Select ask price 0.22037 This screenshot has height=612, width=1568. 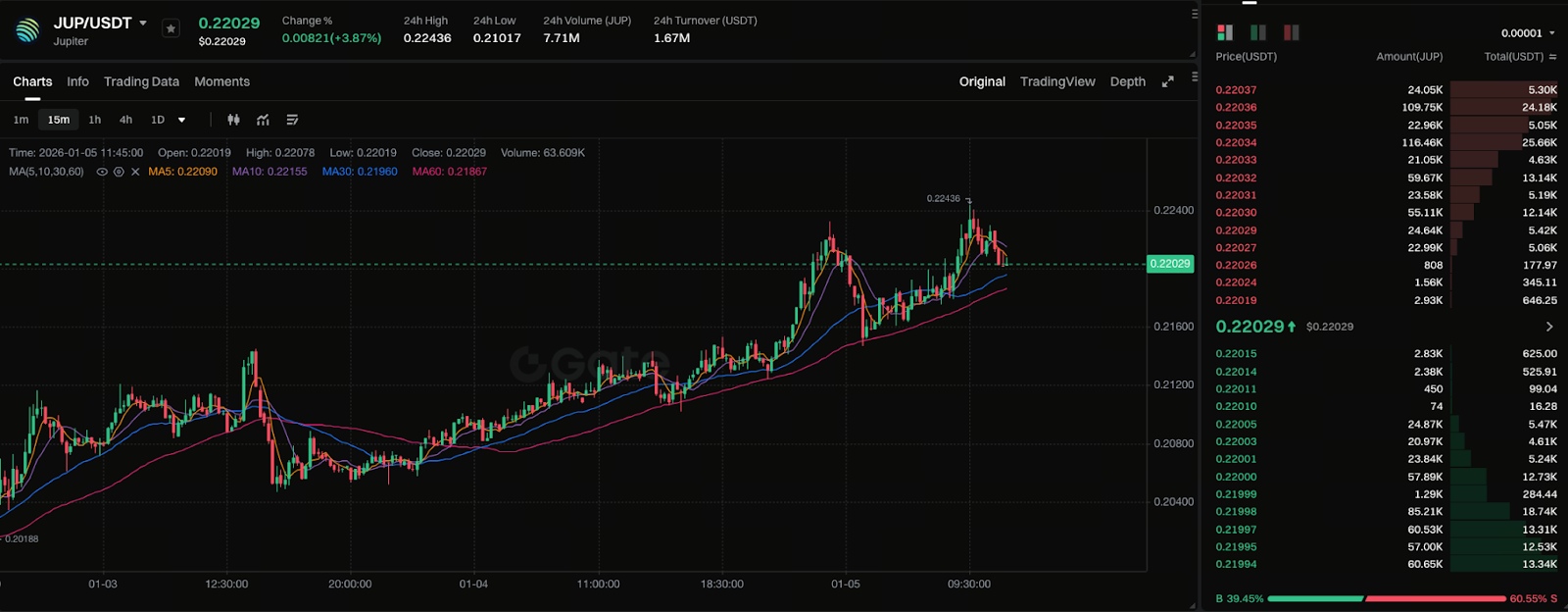click(x=1236, y=90)
